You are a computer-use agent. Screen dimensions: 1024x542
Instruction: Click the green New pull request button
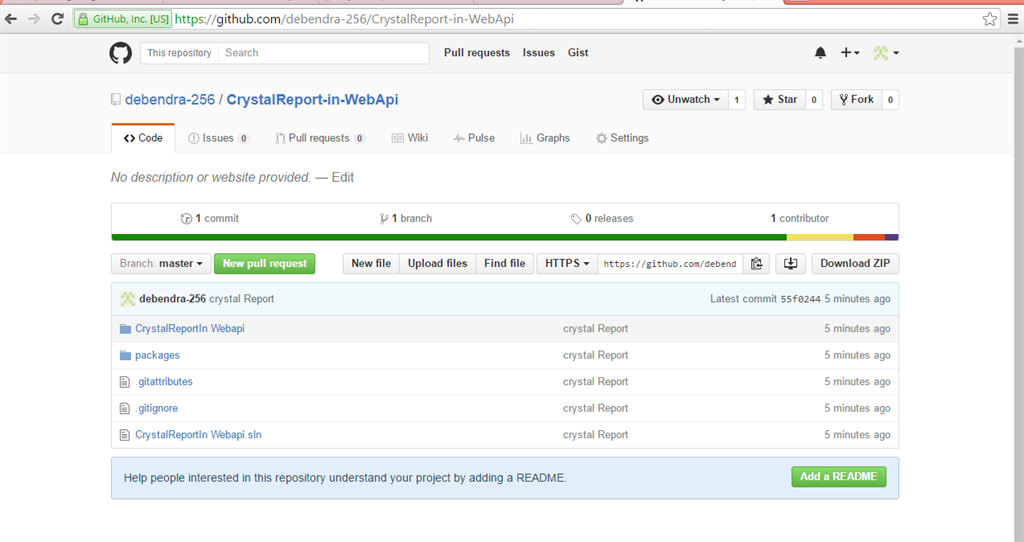click(x=264, y=264)
